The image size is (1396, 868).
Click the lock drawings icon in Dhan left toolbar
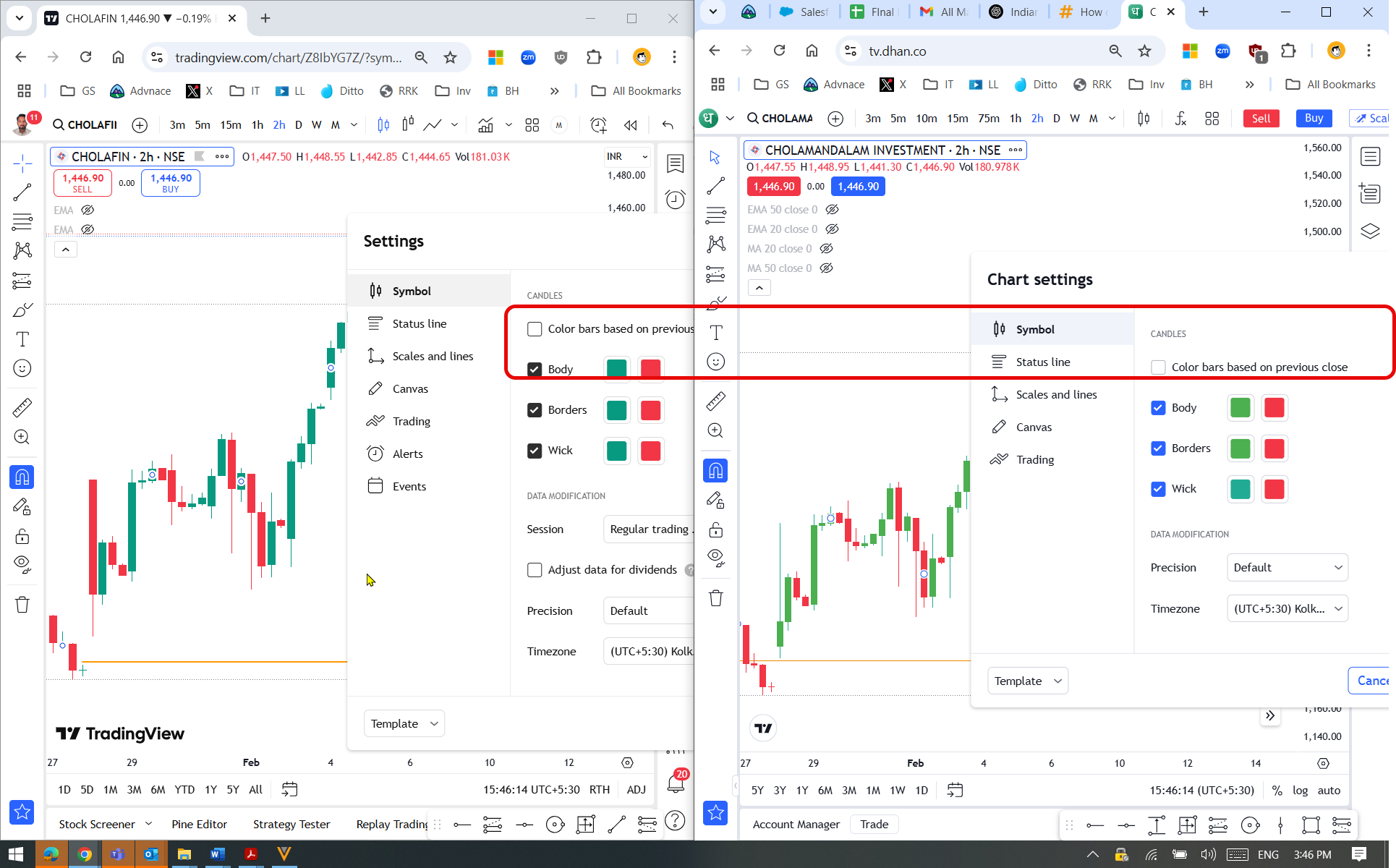(715, 529)
